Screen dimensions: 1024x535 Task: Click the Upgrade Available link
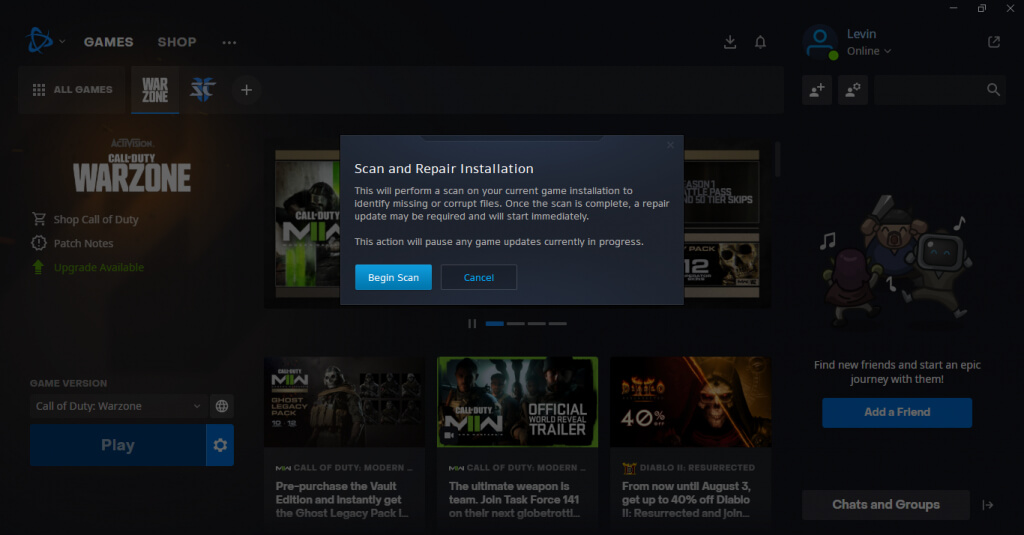click(99, 267)
